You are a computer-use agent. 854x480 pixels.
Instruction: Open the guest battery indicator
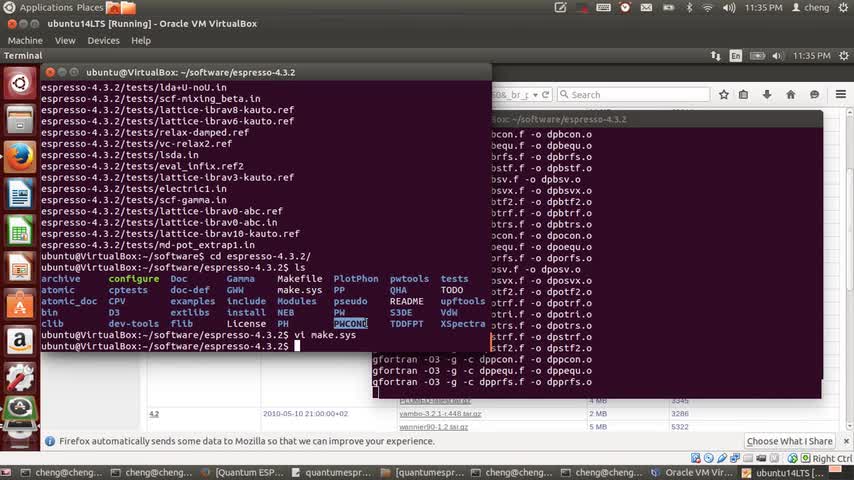tap(757, 56)
